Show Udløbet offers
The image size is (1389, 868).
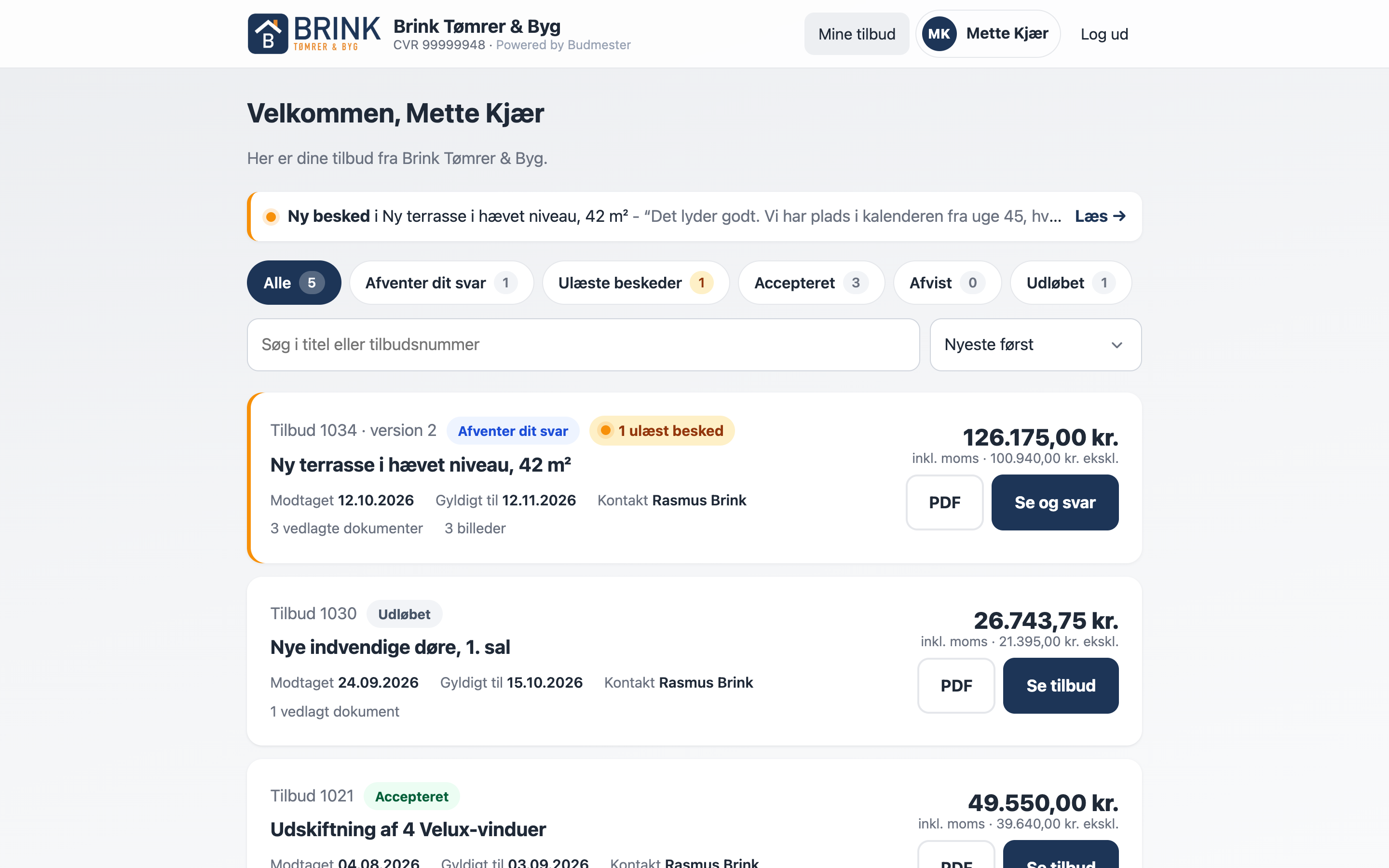coord(1071,283)
